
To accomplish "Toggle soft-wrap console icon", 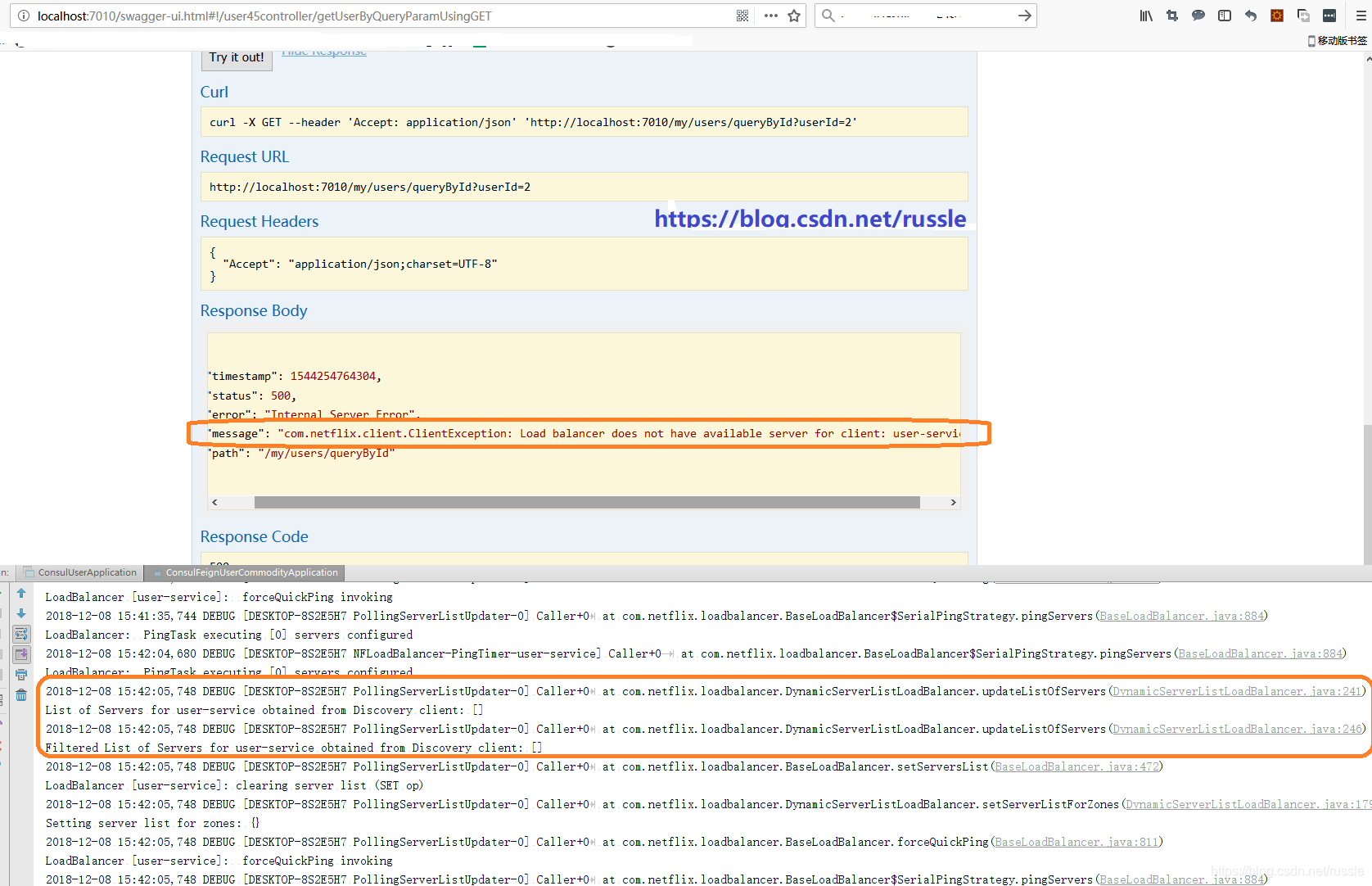I will [21, 634].
